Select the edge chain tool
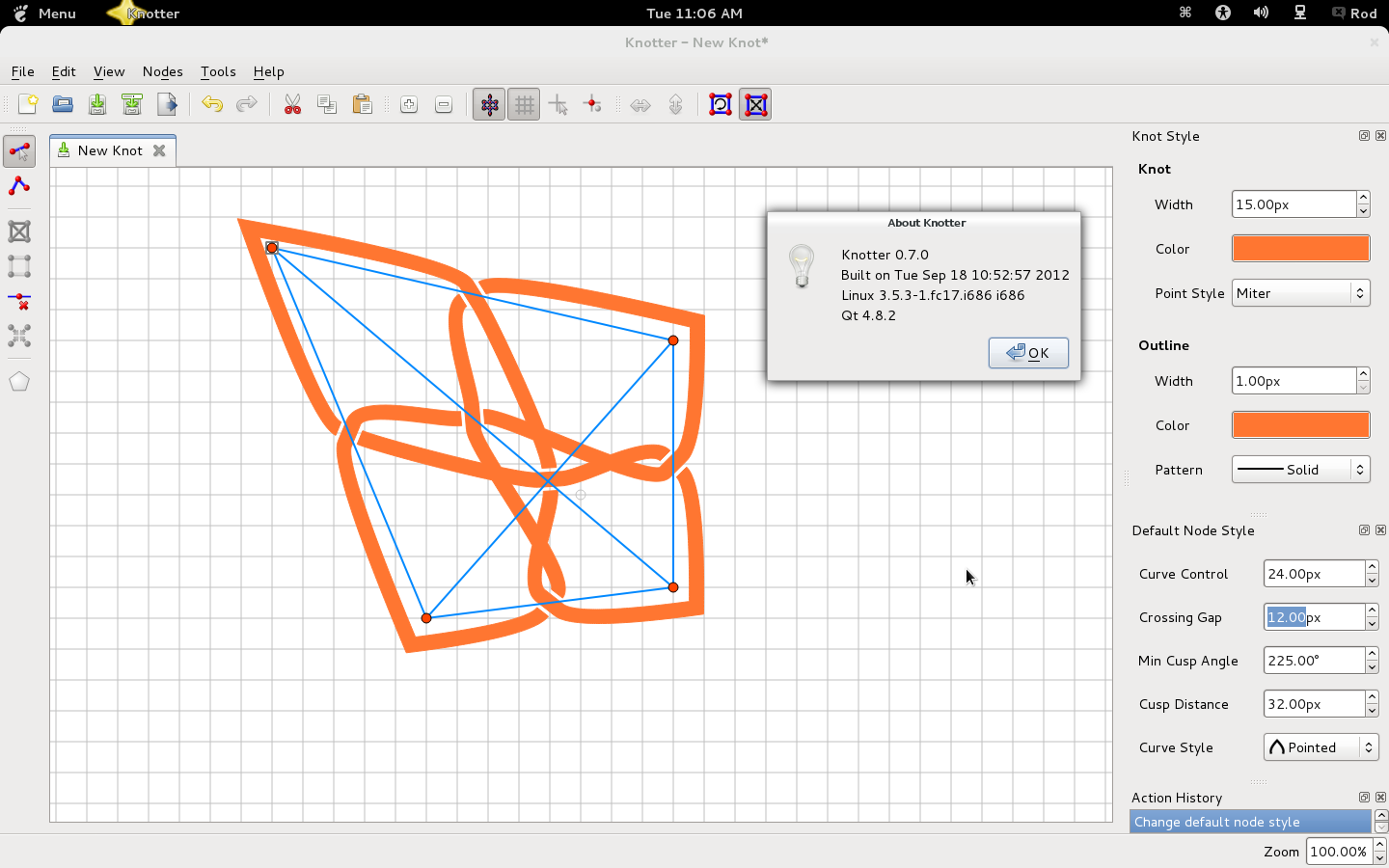The image size is (1389, 868). point(19,185)
